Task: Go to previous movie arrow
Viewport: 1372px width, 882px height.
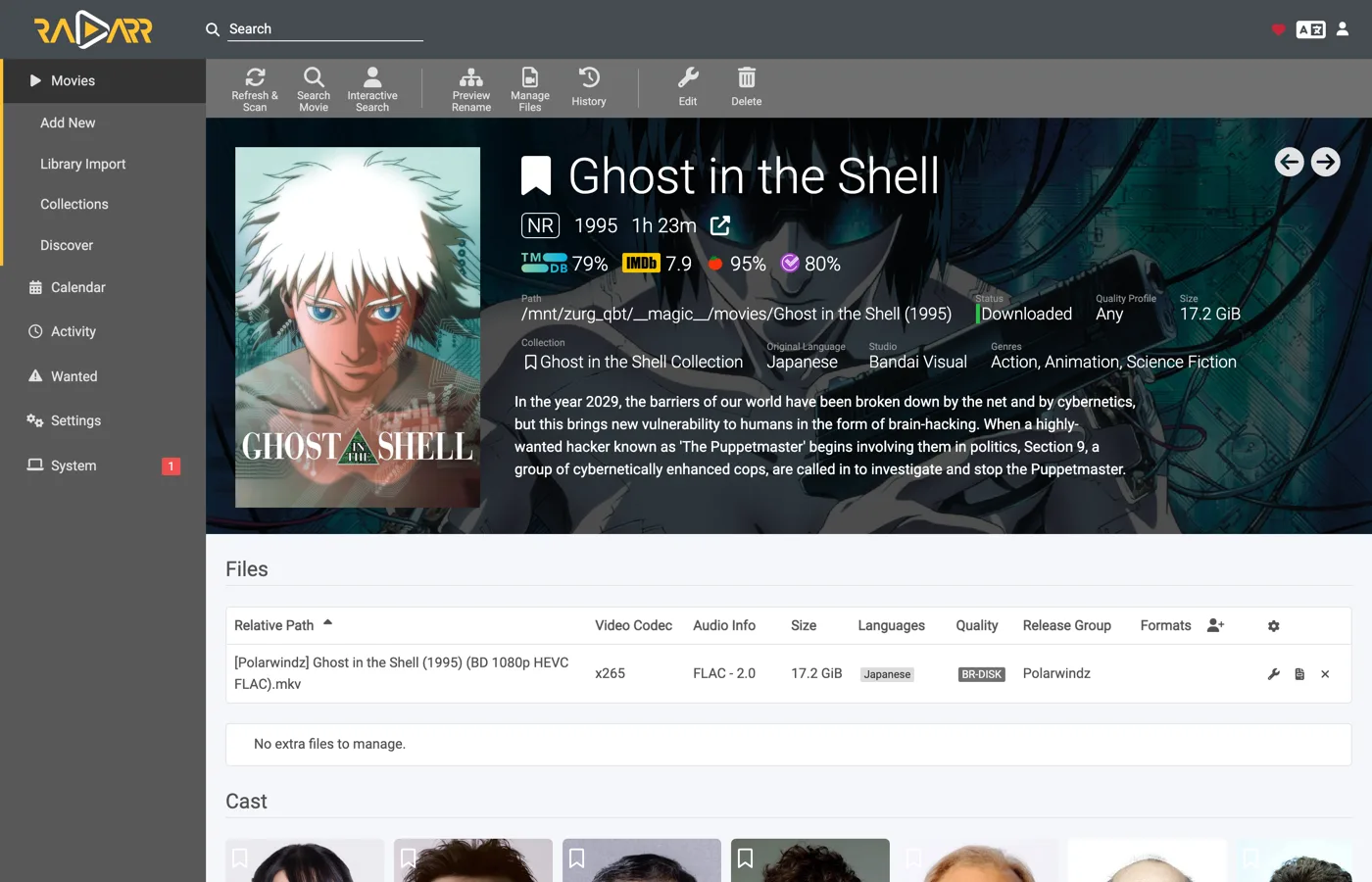Action: (1290, 162)
